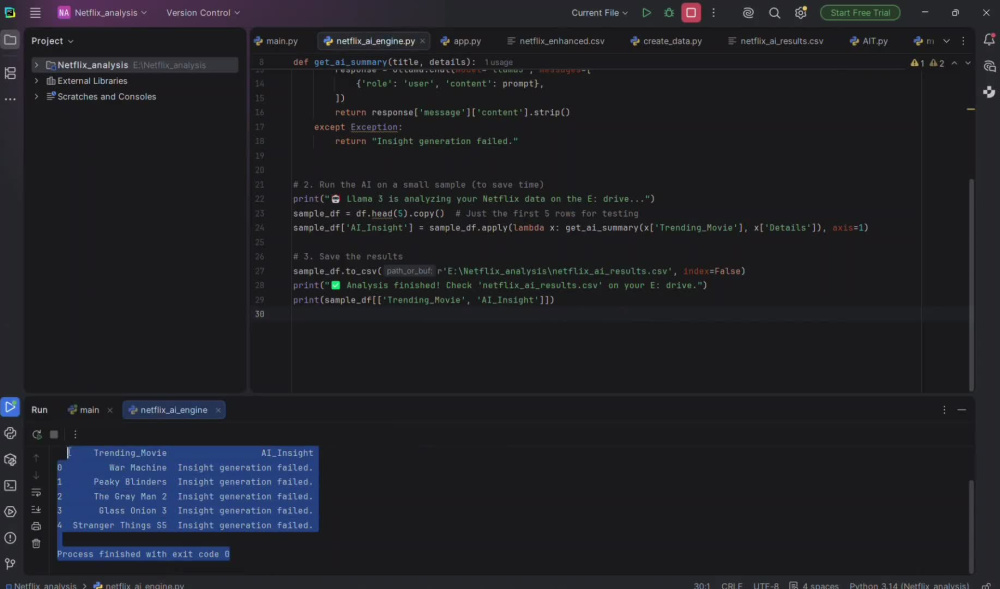
Task: Open the Project view selector dropdown
Action: [x=52, y=41]
